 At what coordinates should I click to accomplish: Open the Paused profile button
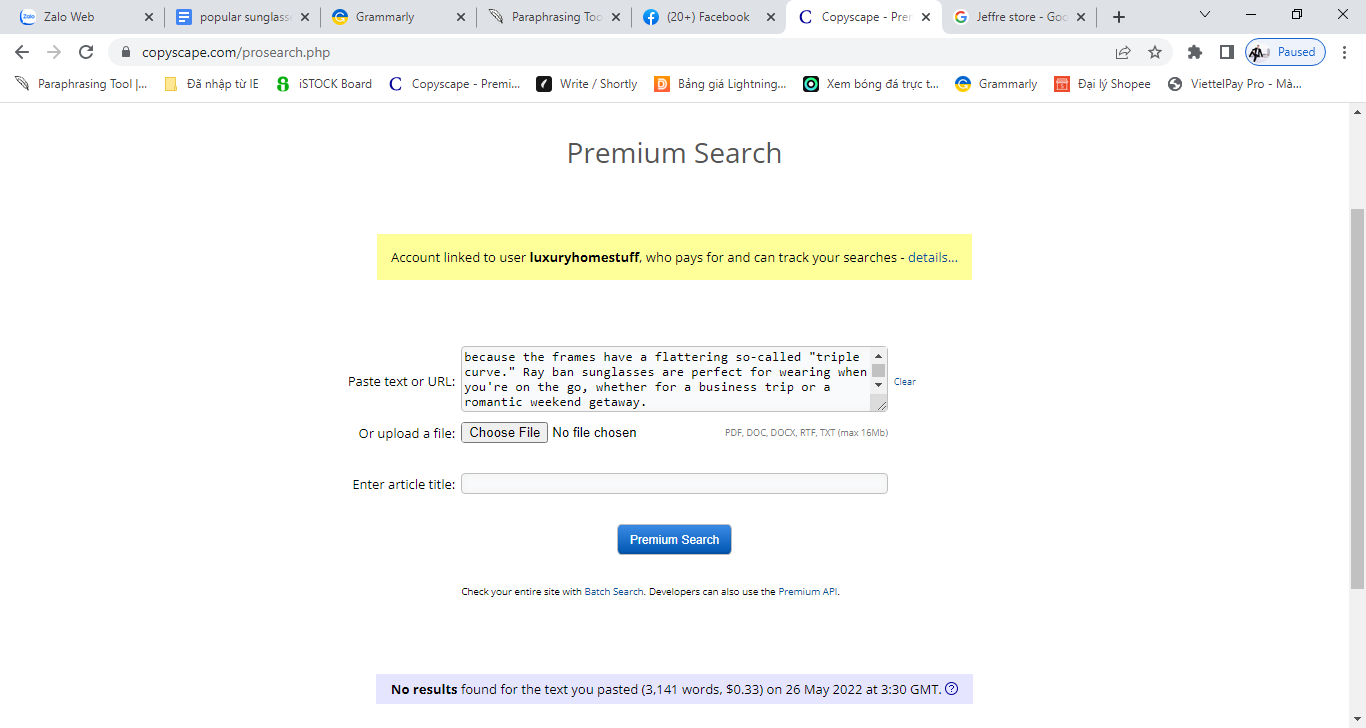[1285, 52]
